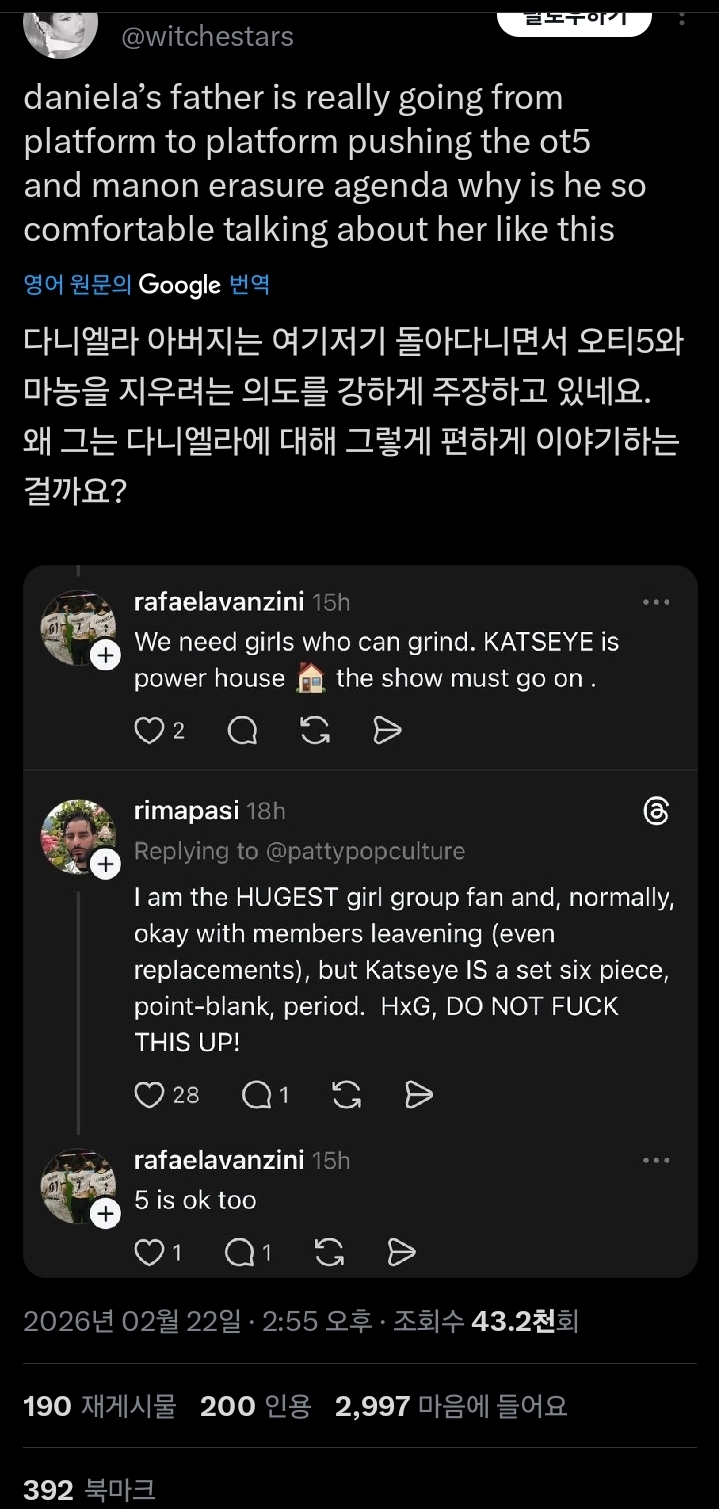
Task: Click the Threads logo on rimapasi's post
Action: pos(656,811)
